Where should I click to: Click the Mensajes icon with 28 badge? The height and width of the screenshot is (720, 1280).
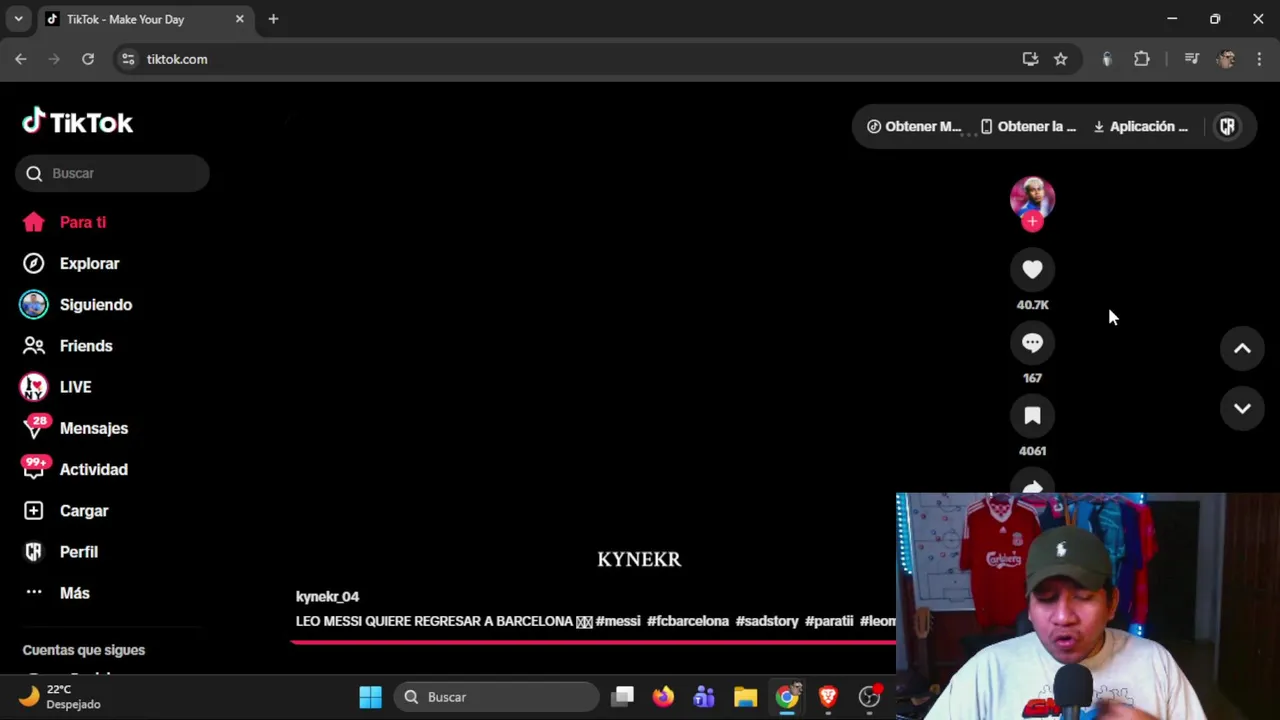[x=35, y=427]
